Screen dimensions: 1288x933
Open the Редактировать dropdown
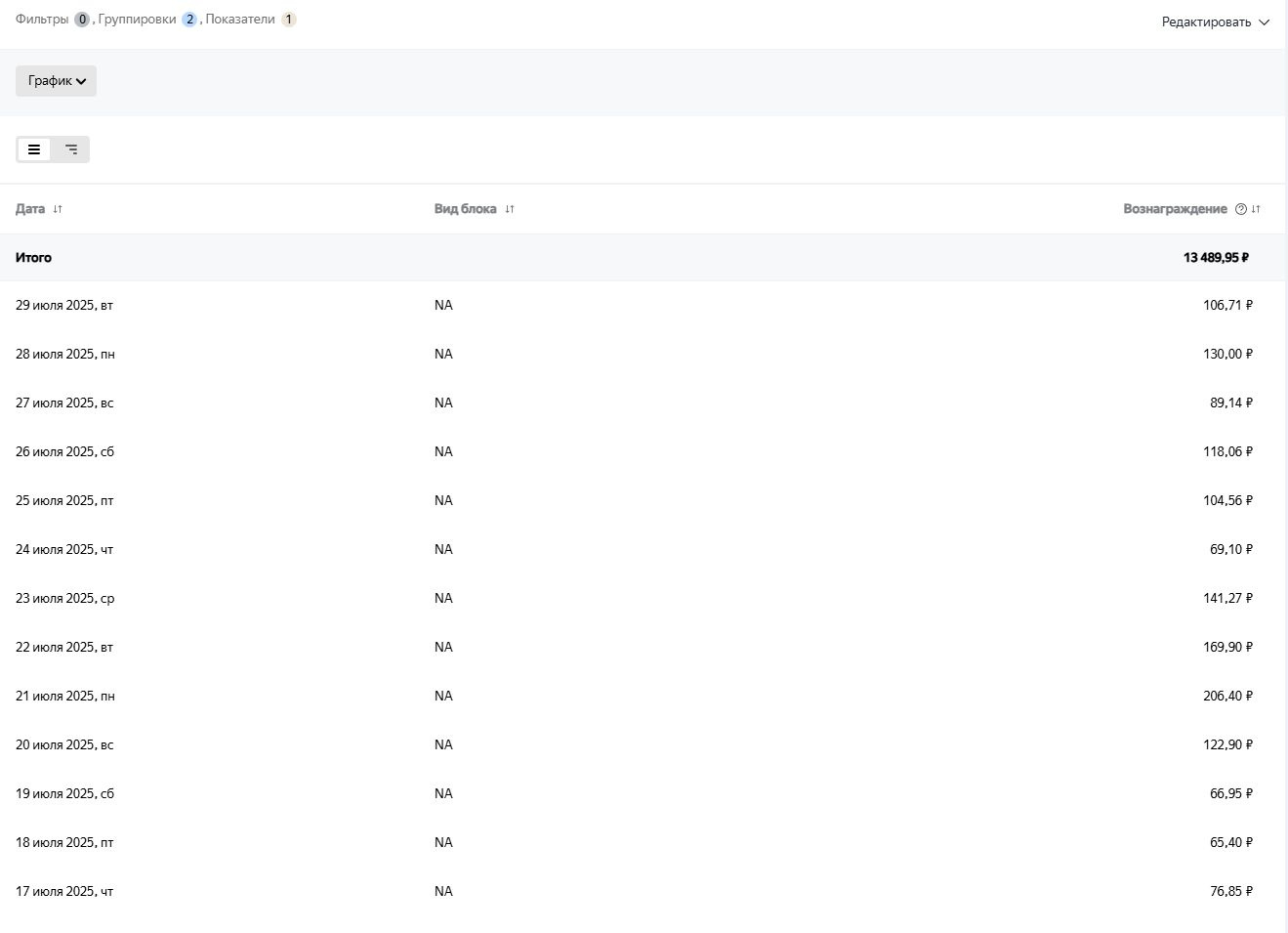click(1216, 21)
